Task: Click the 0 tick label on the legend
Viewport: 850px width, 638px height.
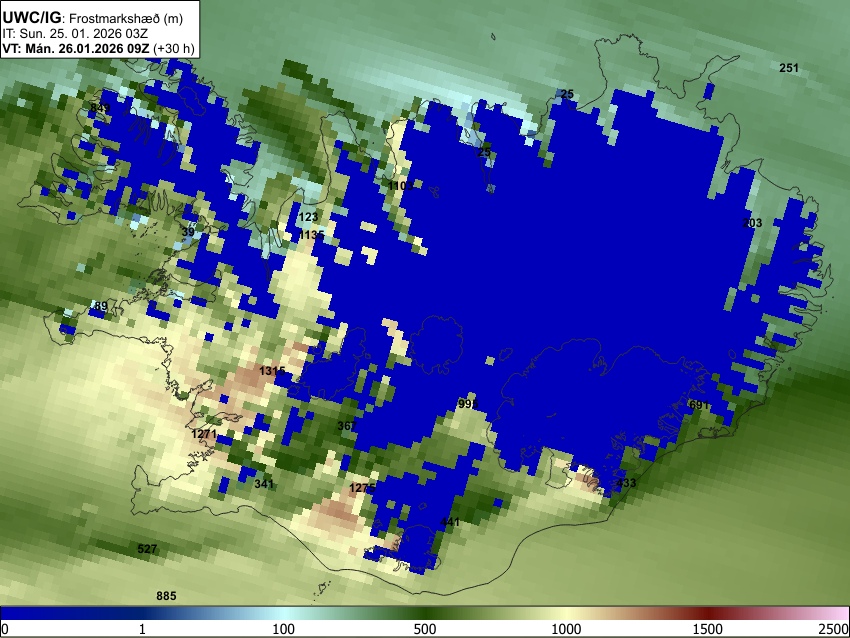Action: pyautogui.click(x=5, y=629)
